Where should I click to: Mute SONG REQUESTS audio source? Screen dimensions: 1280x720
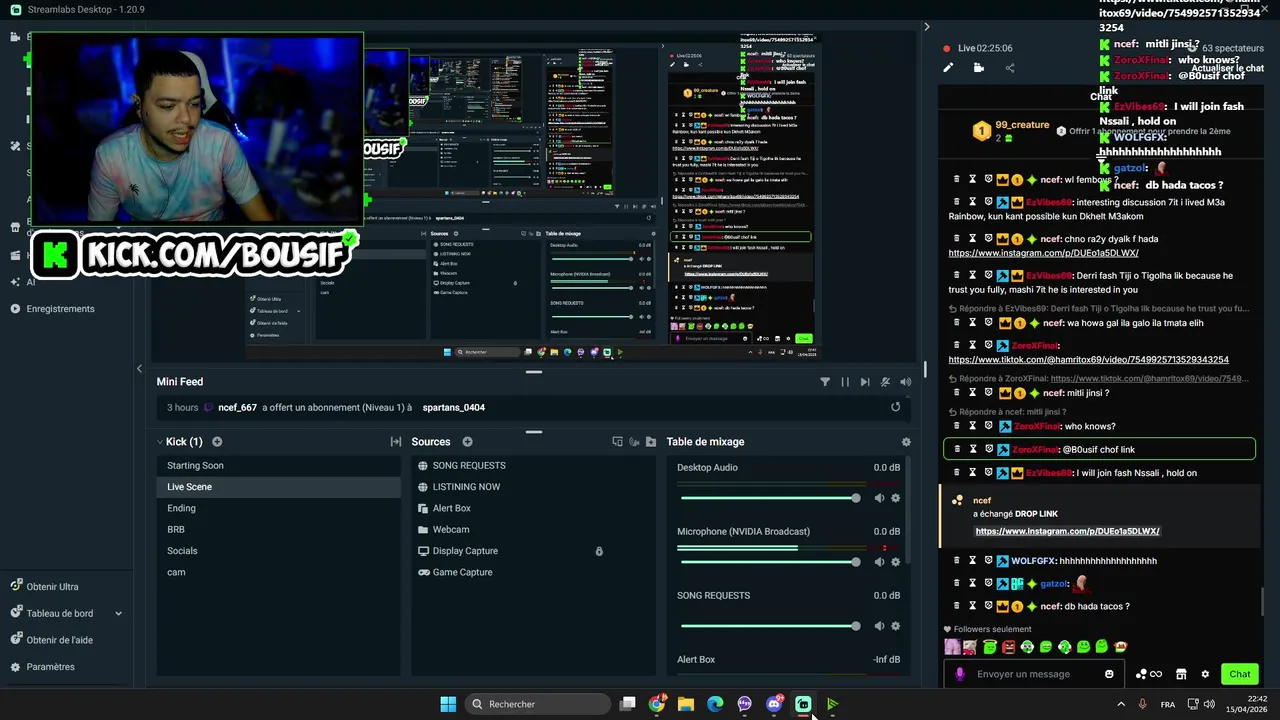(x=879, y=626)
